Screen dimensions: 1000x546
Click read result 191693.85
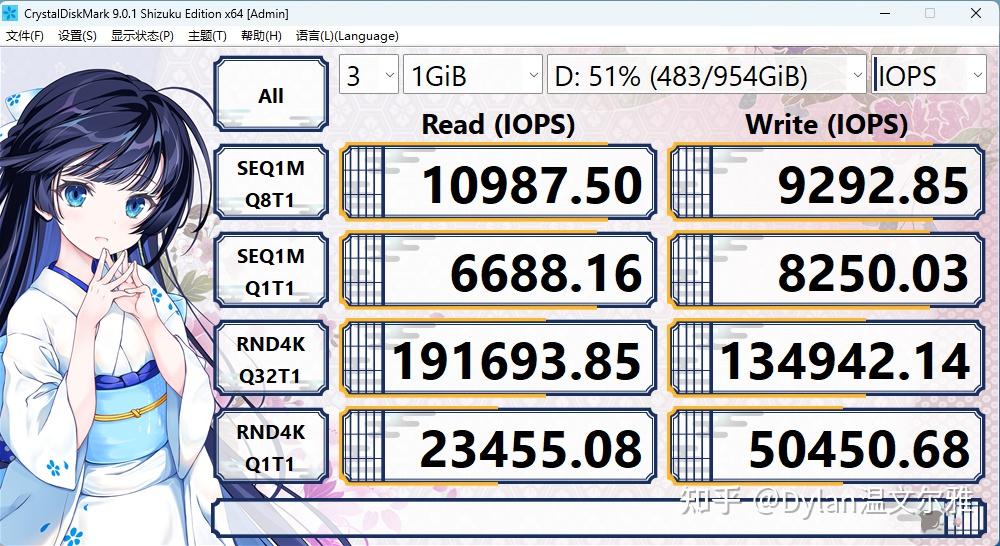coord(499,358)
